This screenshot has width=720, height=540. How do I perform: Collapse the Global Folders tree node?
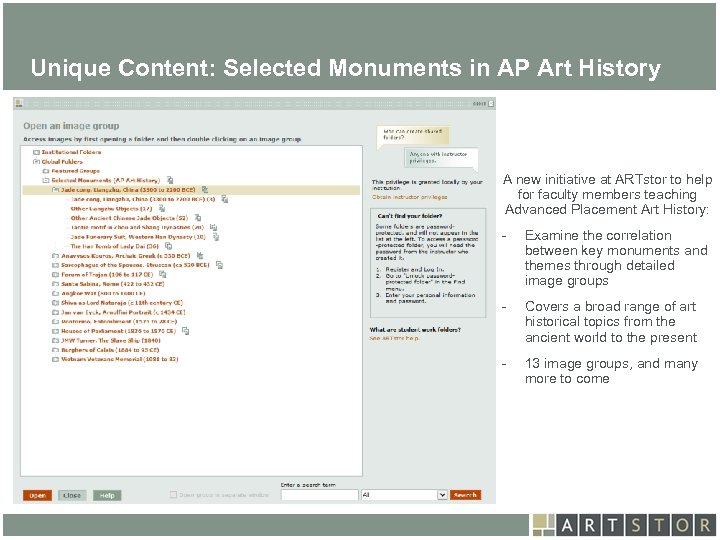tap(36, 161)
